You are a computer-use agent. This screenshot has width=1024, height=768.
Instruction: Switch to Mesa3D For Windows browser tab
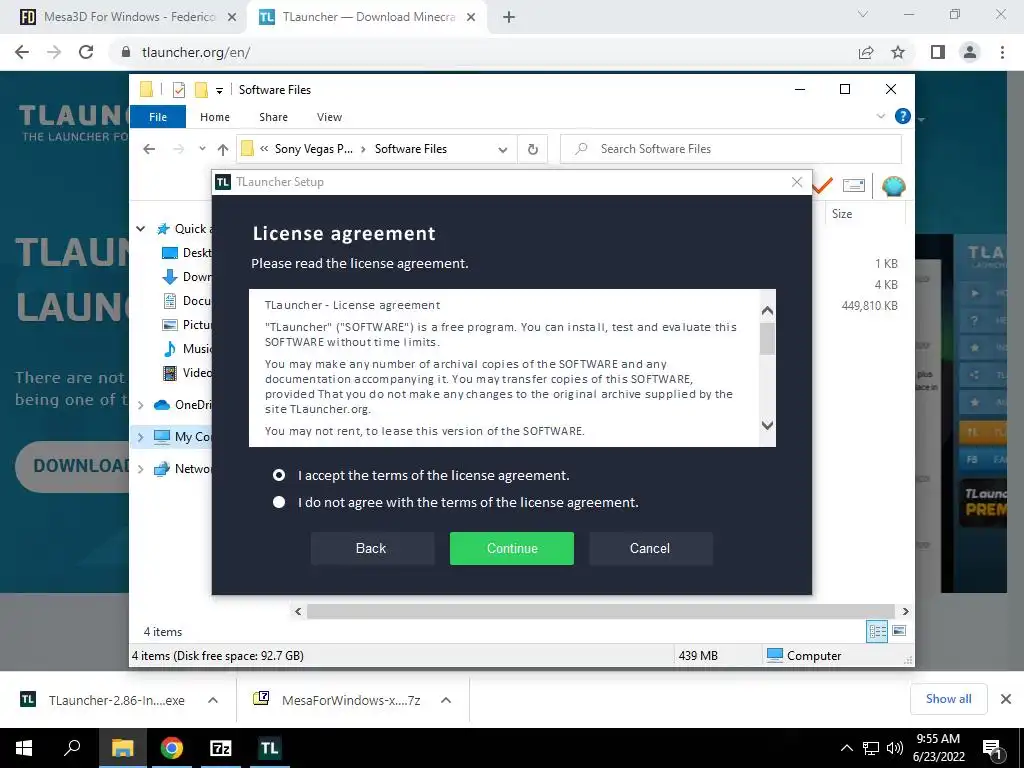point(127,17)
